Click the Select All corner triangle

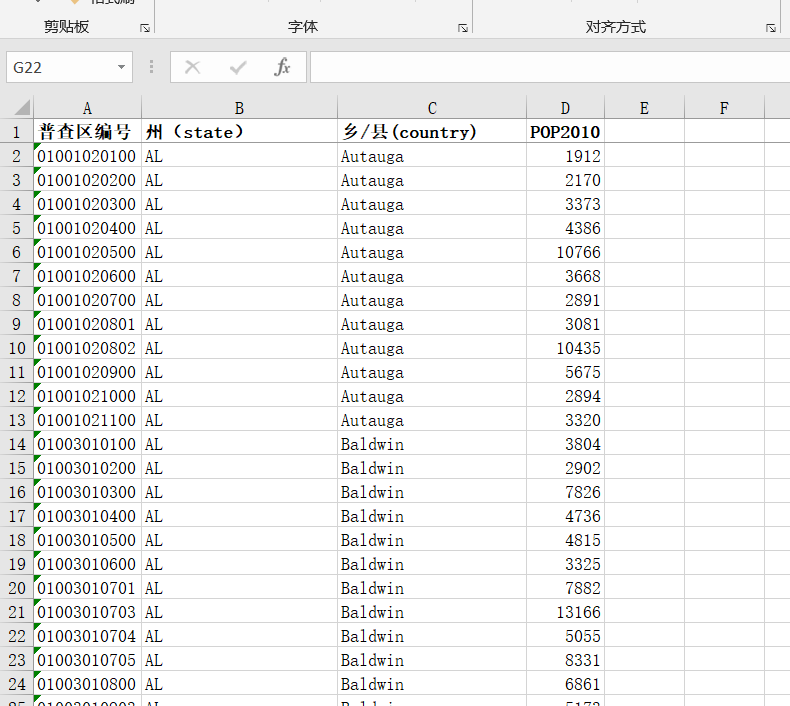tap(22, 107)
